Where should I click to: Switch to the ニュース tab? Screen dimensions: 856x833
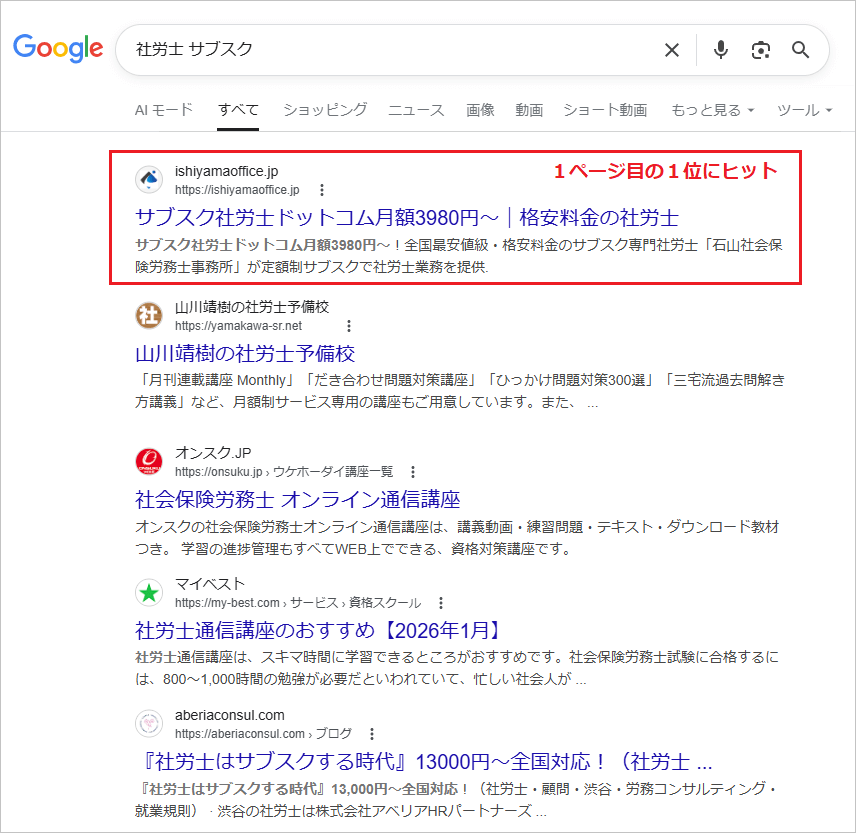point(415,110)
